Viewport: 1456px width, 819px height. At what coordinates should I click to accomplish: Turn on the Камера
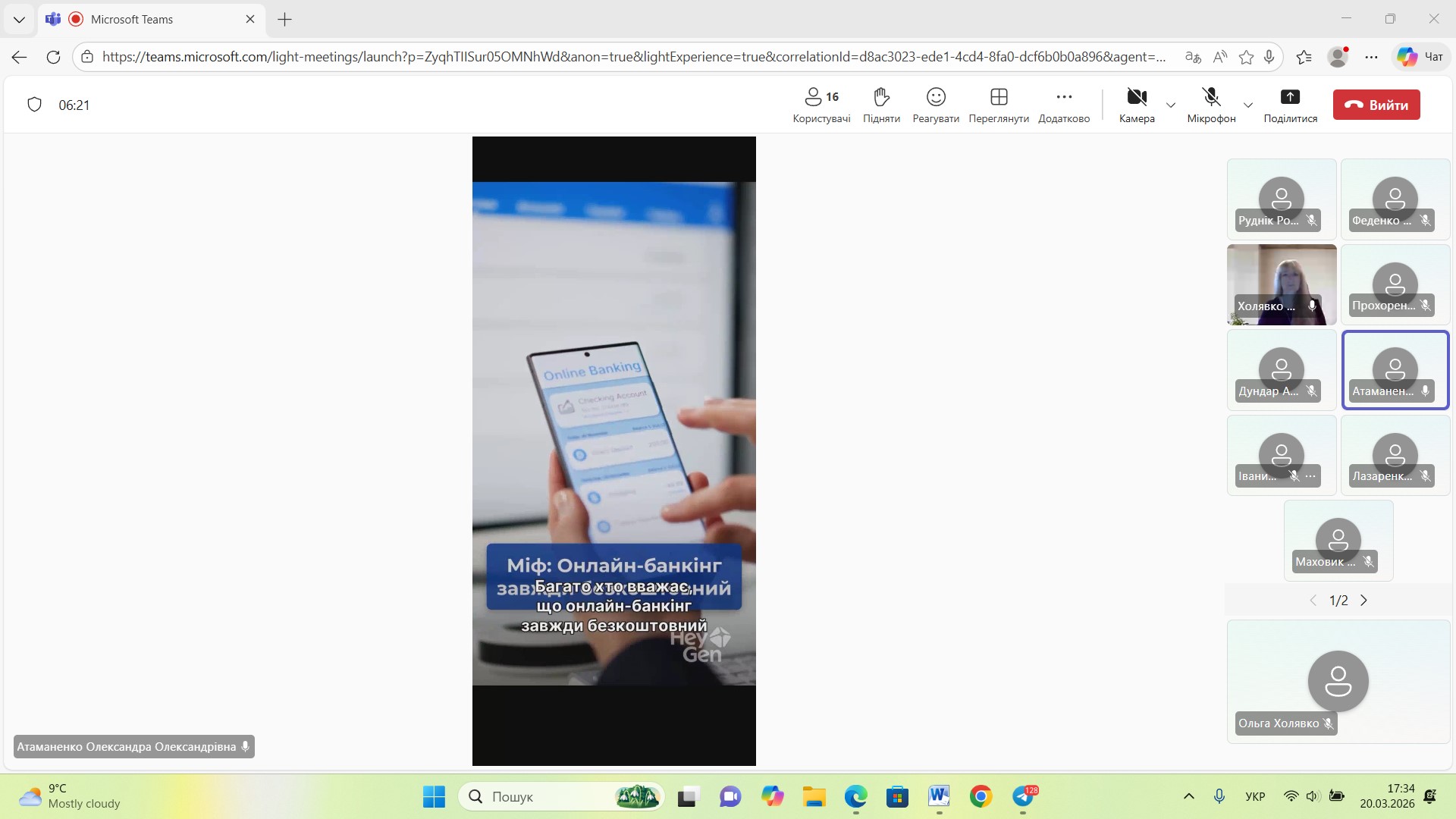(1136, 105)
